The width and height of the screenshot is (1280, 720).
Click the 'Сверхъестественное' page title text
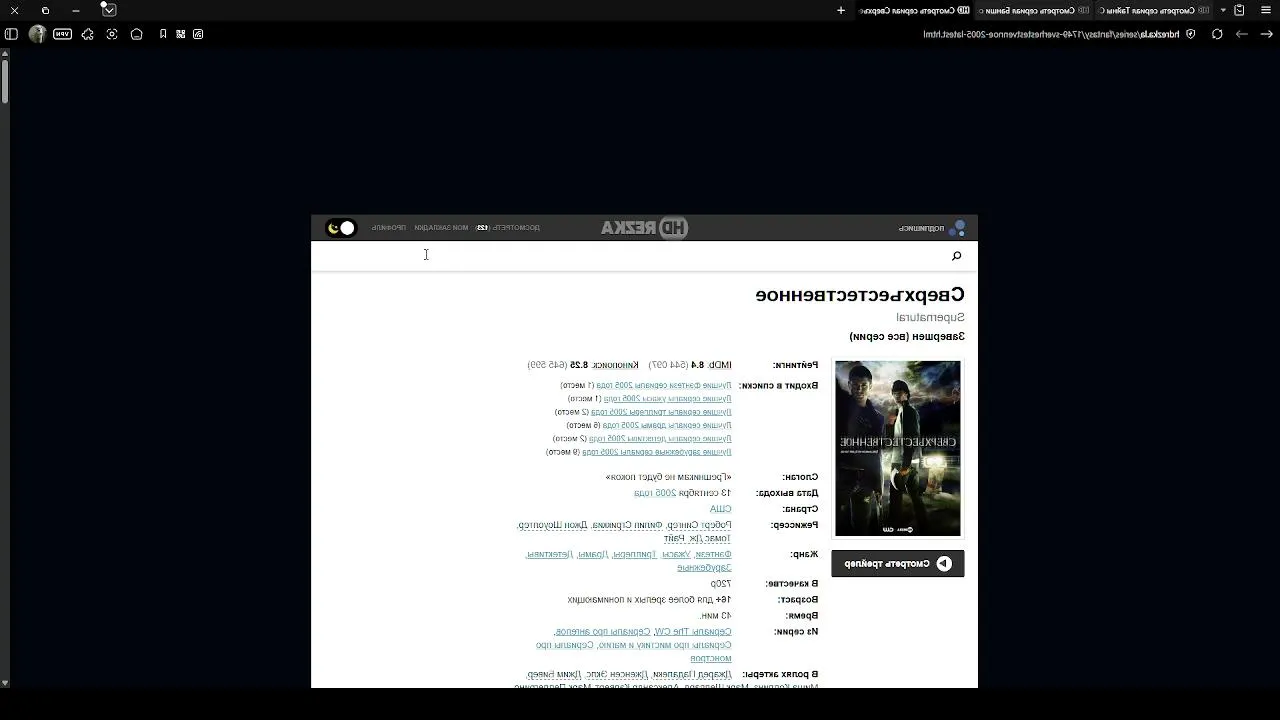(x=860, y=295)
